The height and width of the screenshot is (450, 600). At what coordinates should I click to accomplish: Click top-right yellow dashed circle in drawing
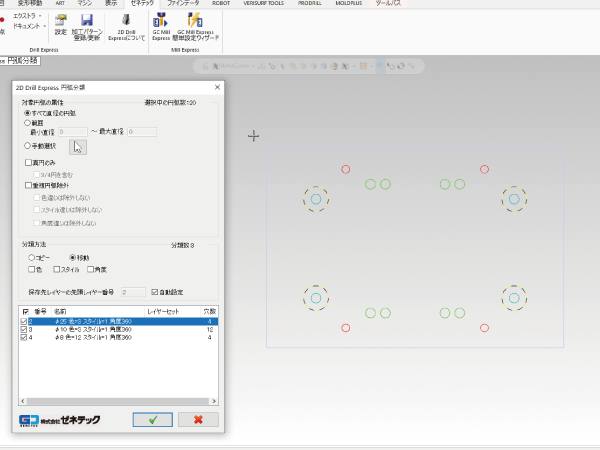514,199
